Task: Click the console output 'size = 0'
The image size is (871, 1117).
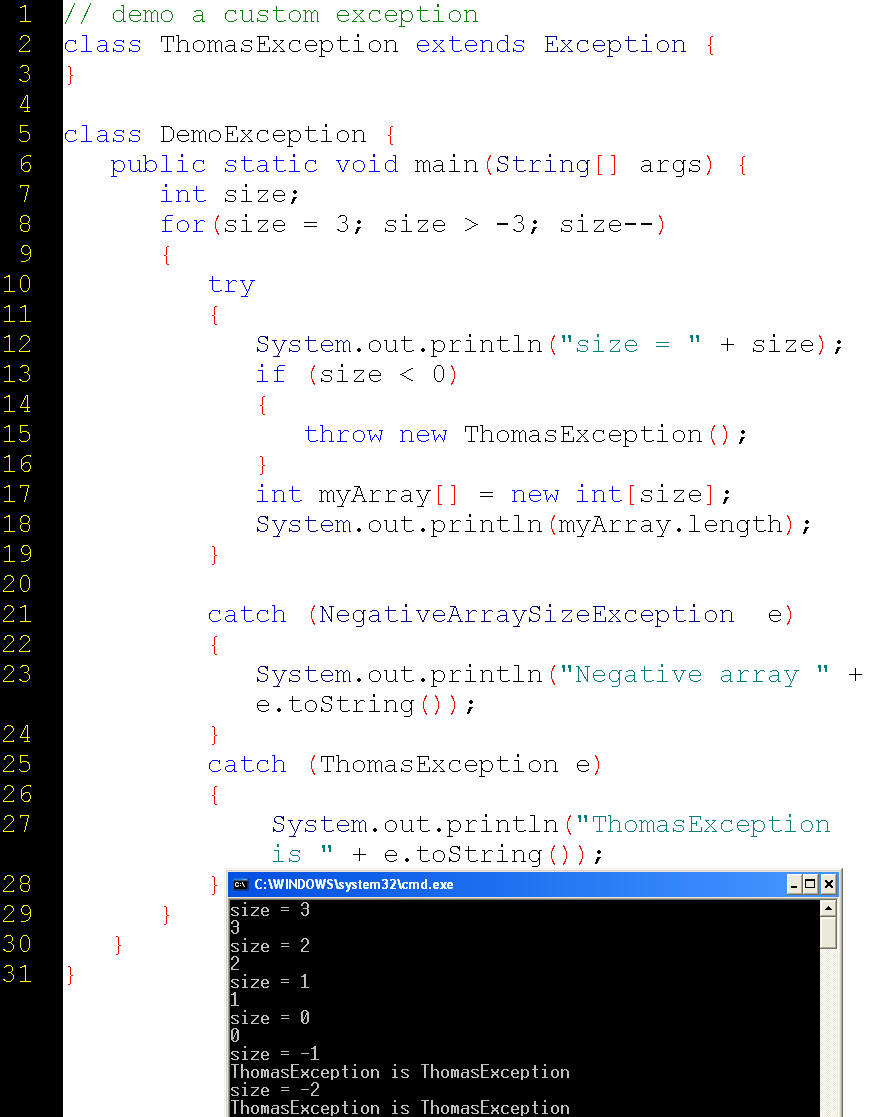Action: [270, 1018]
